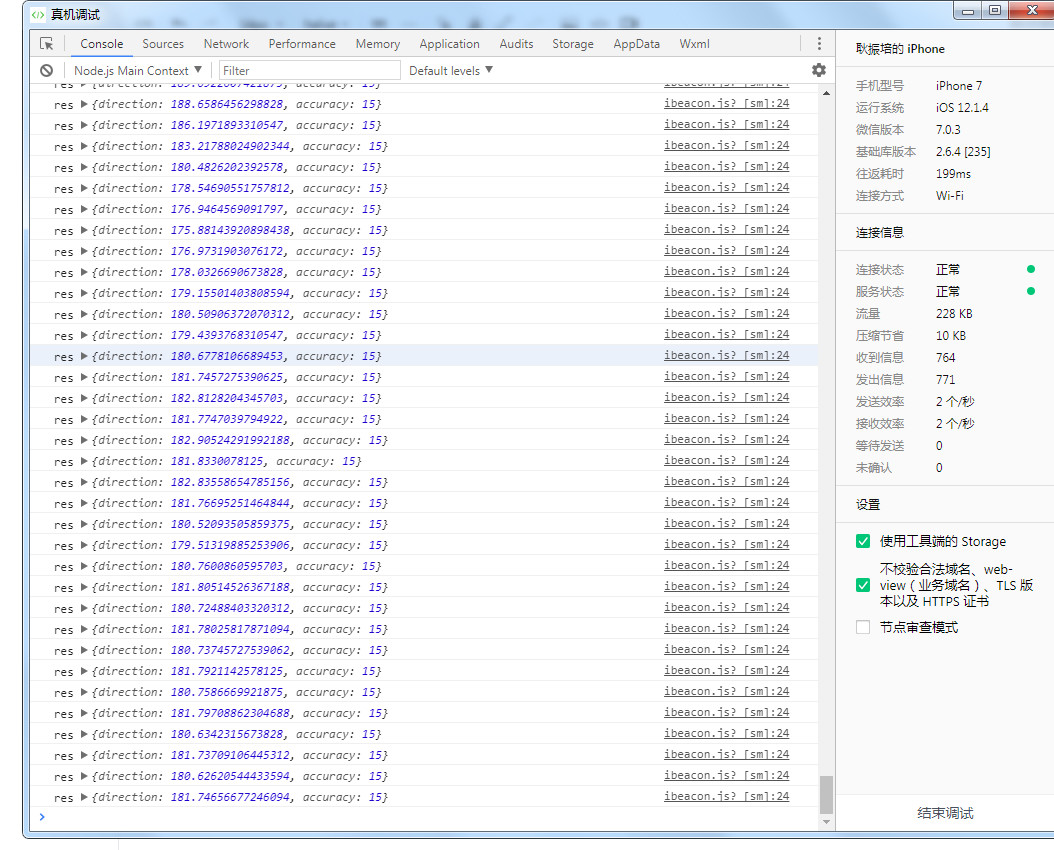1054x850 pixels.
Task: Clear console with the ban icon
Action: (47, 71)
